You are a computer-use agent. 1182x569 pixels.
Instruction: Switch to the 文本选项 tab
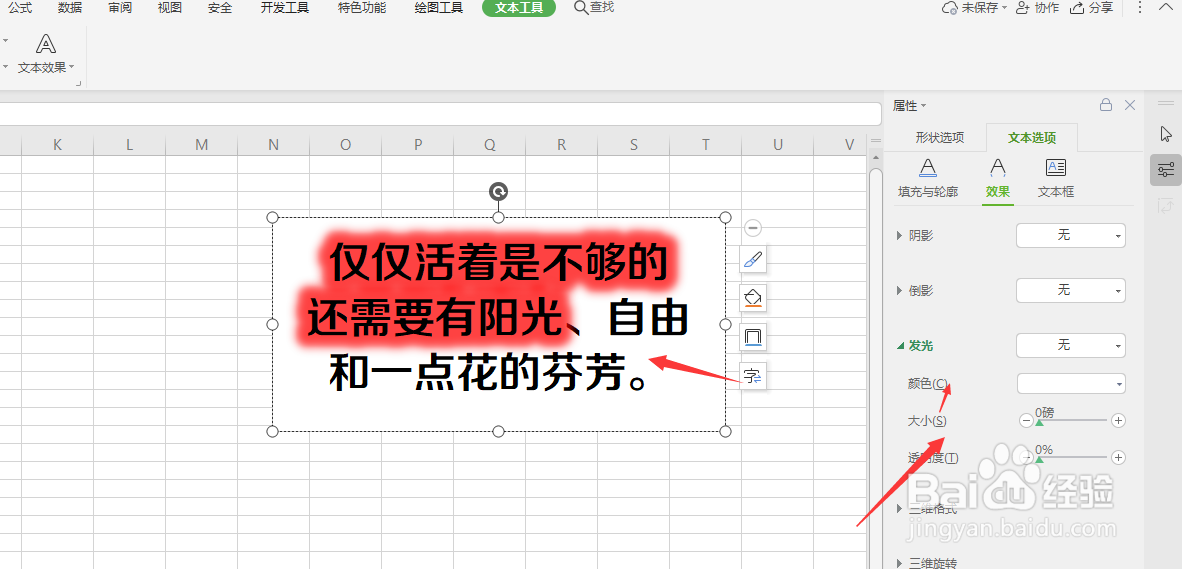pos(1032,138)
